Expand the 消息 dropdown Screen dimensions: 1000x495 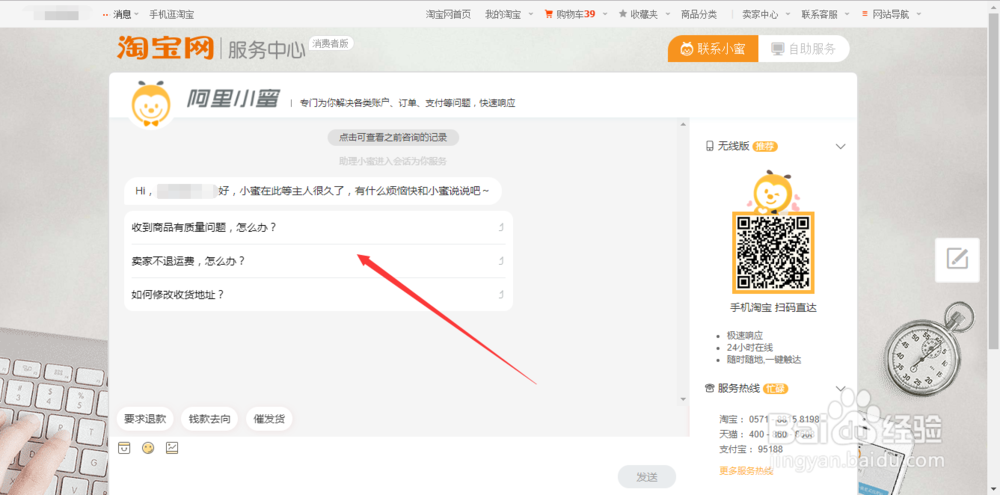[136, 14]
